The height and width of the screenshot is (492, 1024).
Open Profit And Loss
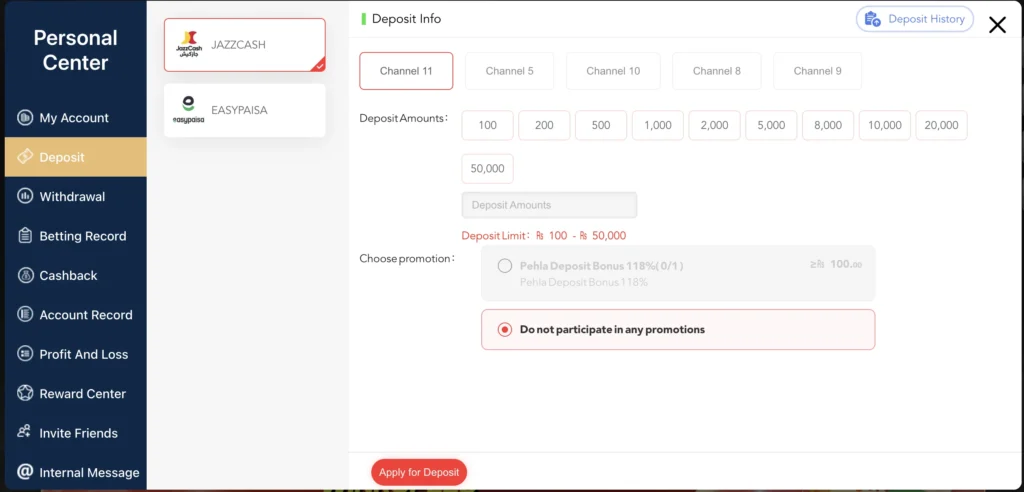[75, 354]
